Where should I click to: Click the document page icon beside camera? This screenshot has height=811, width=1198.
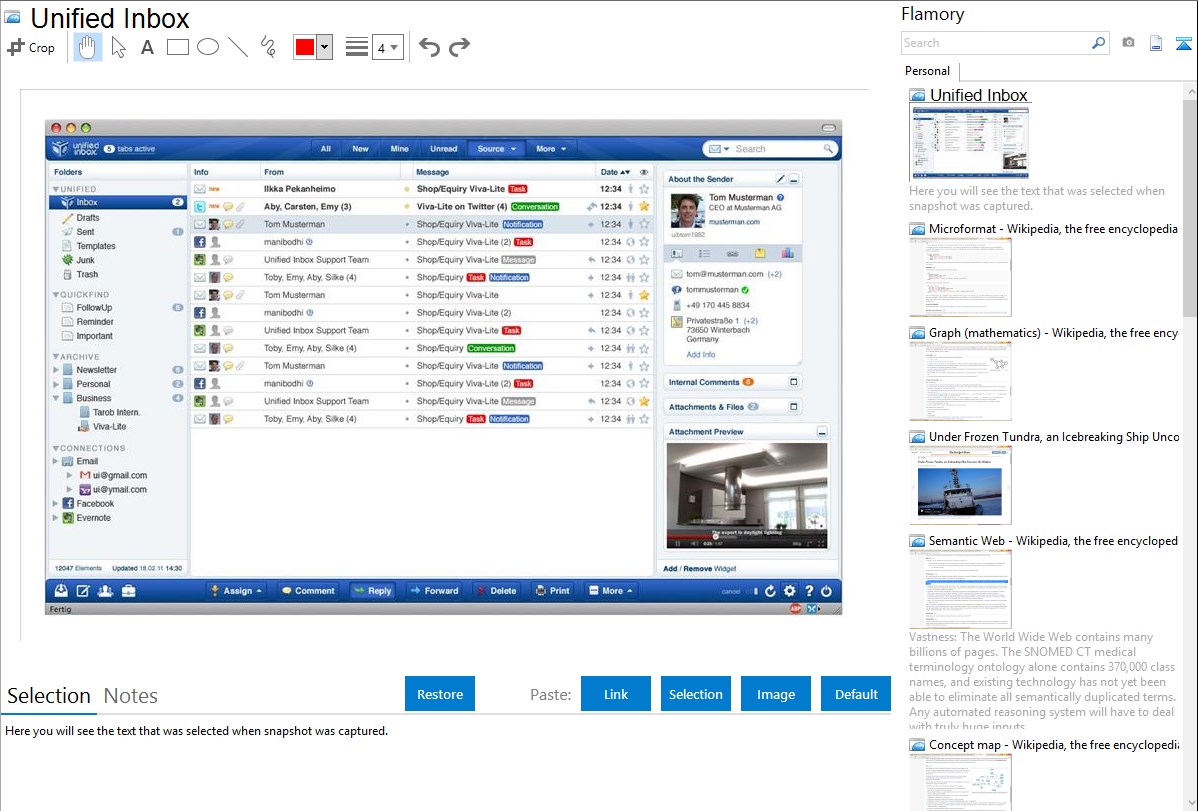point(1156,43)
